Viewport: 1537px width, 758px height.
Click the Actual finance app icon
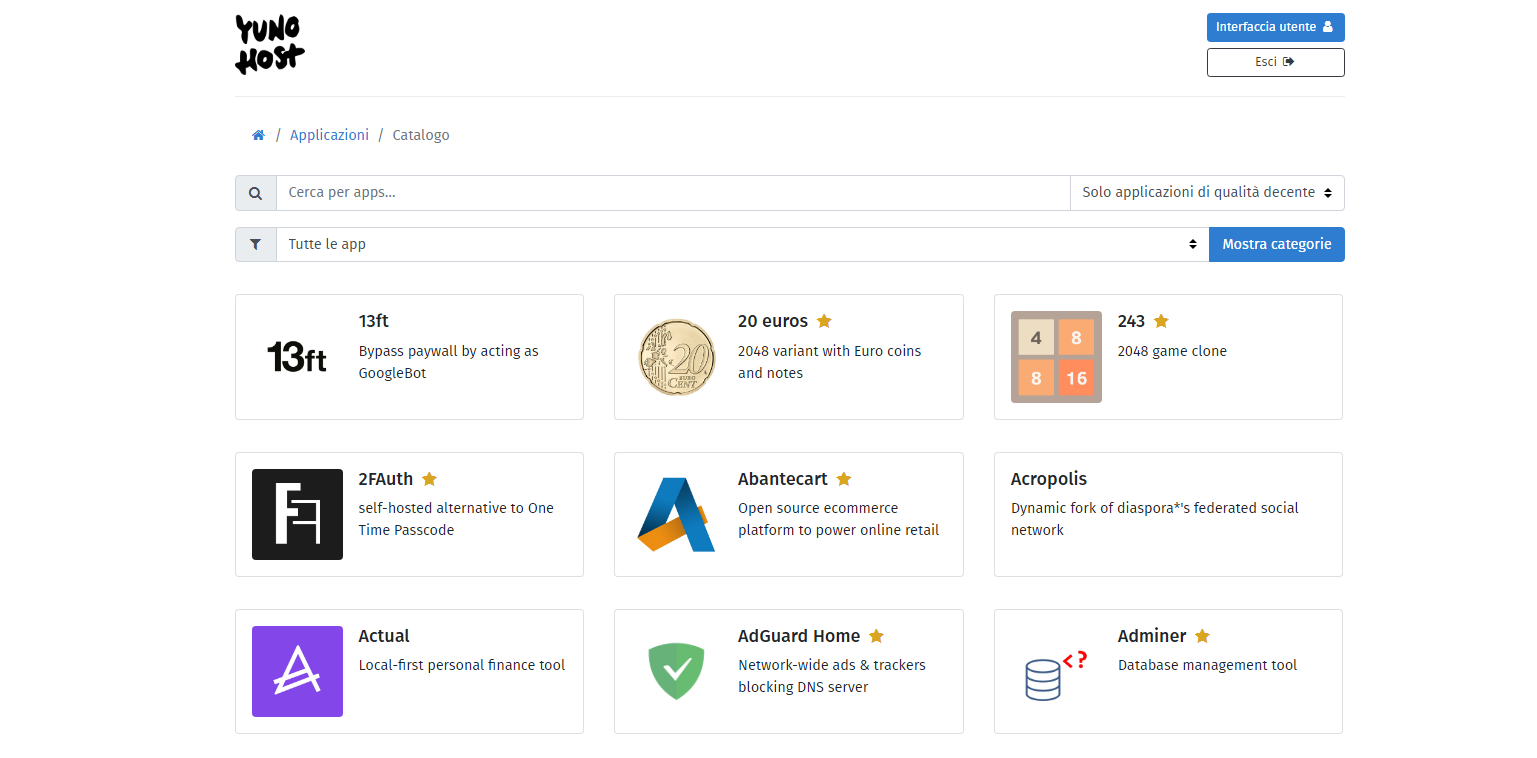point(297,671)
